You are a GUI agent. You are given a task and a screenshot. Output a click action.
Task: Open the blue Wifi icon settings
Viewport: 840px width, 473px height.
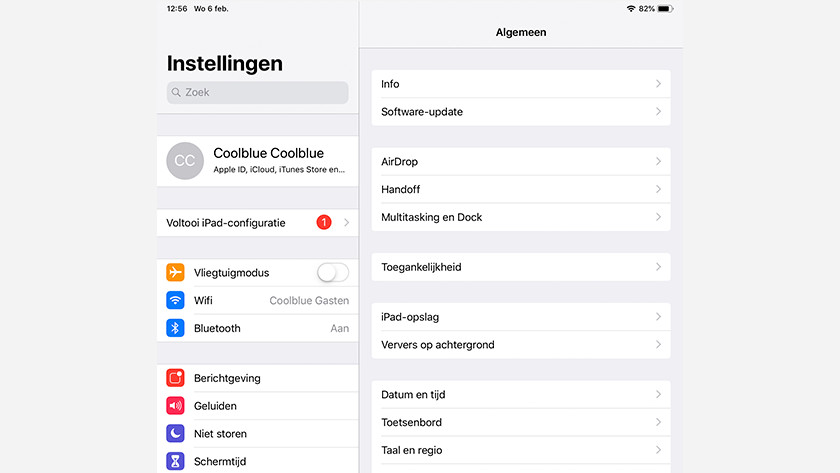[175, 300]
